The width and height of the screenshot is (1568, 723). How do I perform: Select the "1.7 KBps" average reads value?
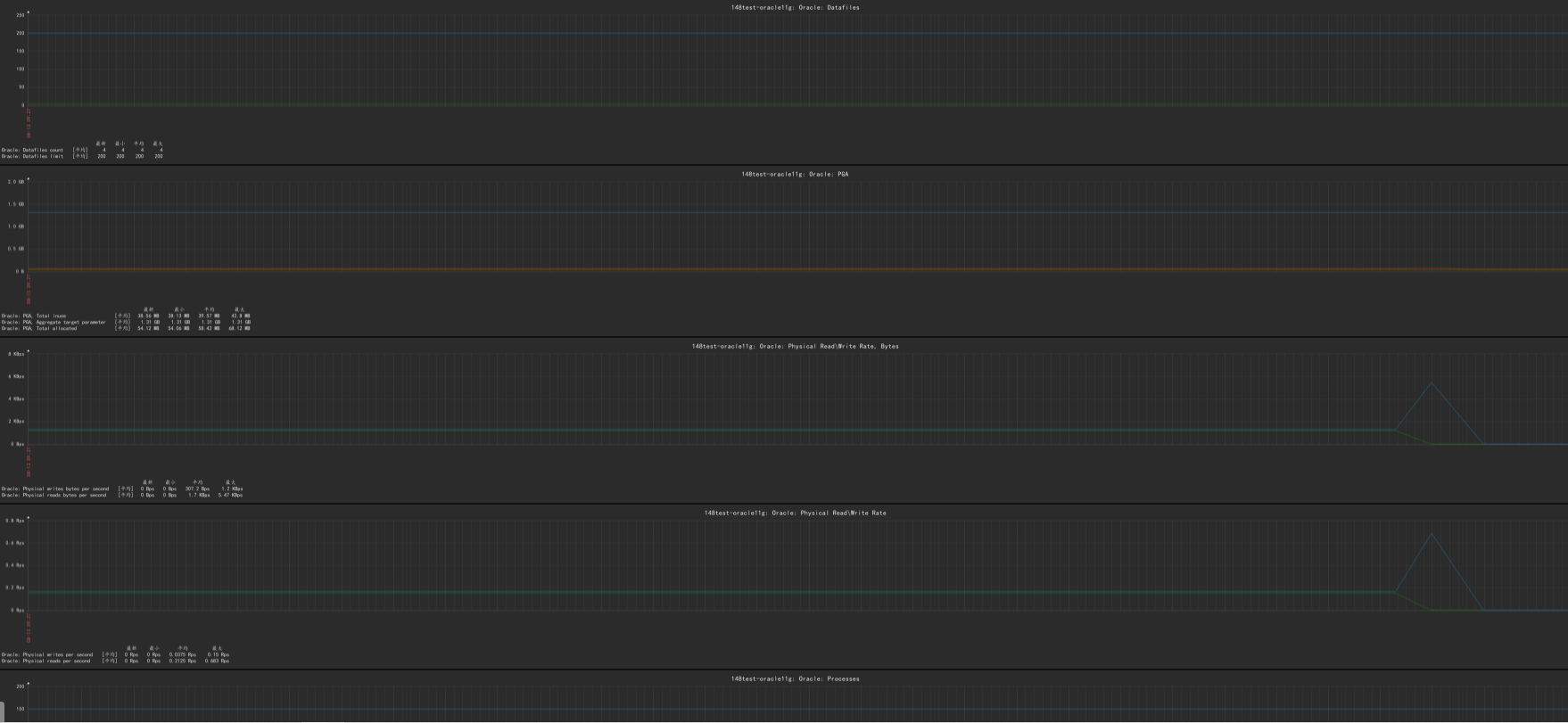point(199,495)
